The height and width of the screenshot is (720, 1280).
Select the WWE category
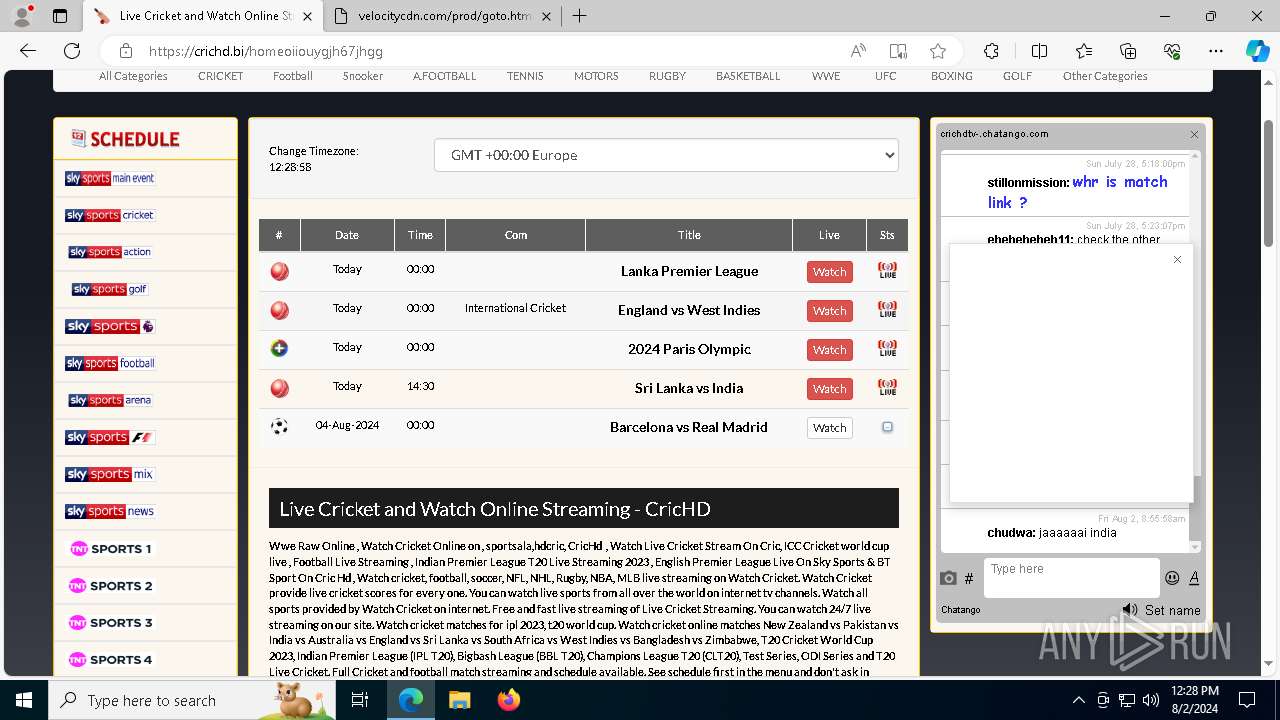pos(826,76)
